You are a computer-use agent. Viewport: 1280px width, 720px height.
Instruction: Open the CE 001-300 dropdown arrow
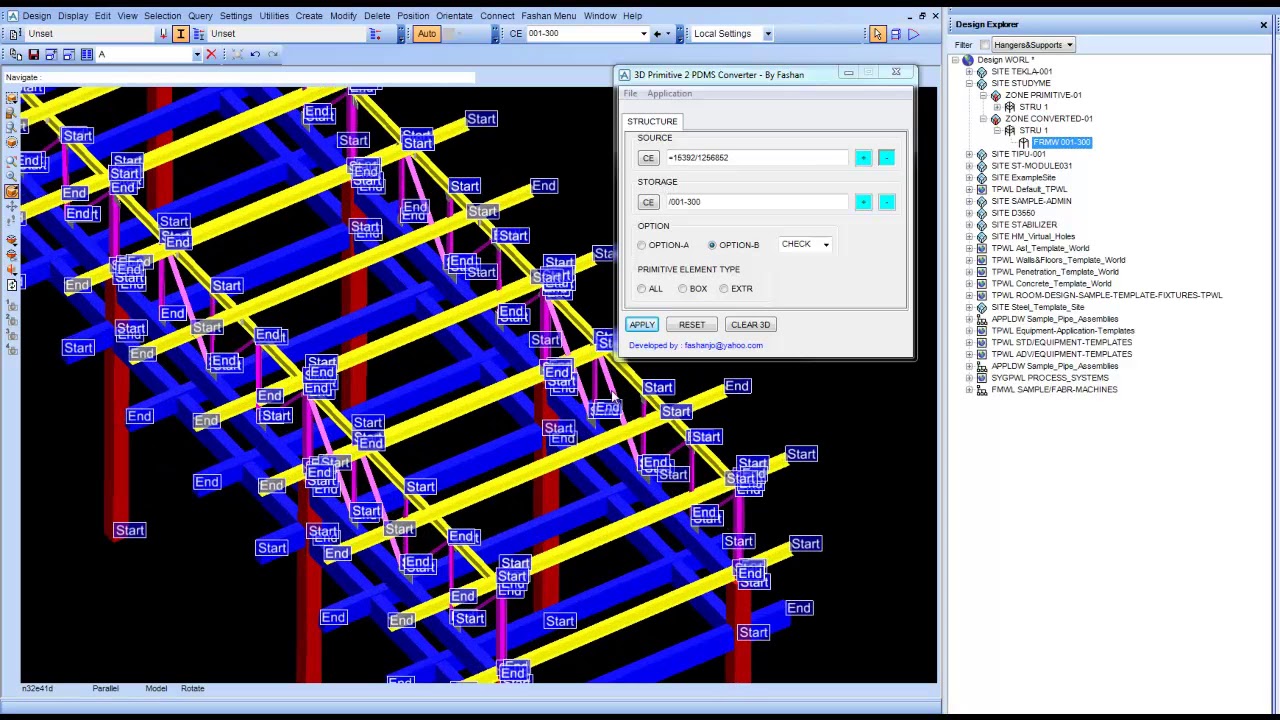click(x=644, y=34)
